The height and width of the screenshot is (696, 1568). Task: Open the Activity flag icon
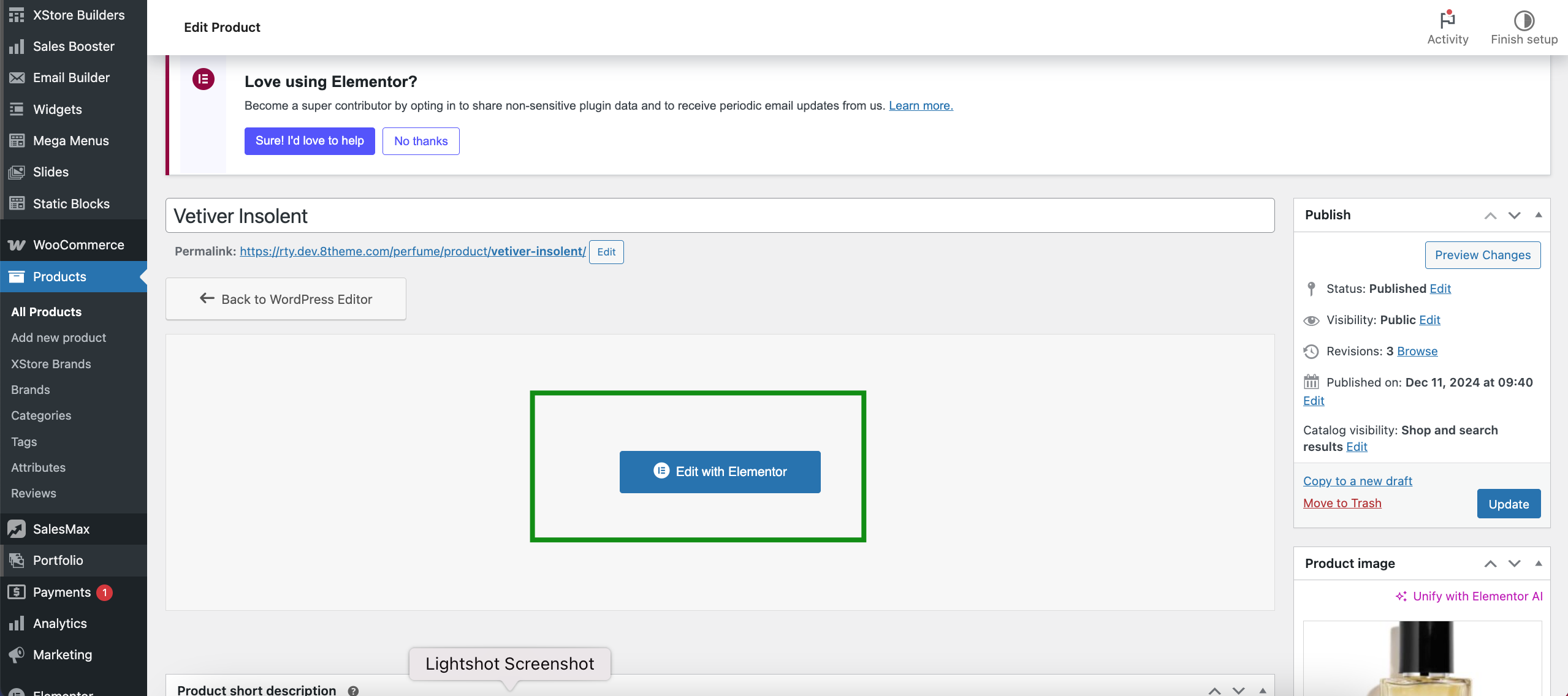[1448, 20]
